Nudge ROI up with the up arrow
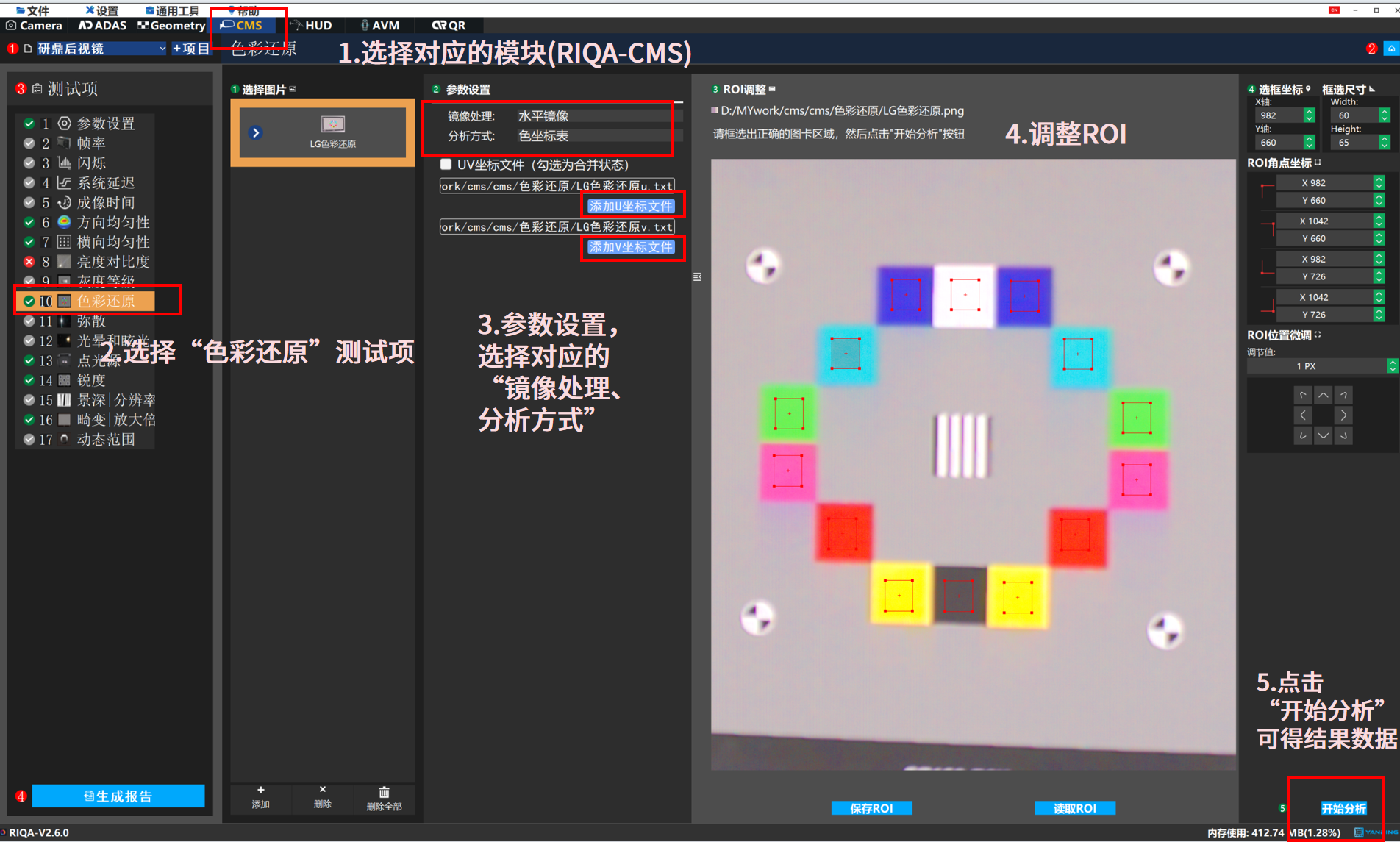This screenshot has width=1400, height=842. [1323, 396]
